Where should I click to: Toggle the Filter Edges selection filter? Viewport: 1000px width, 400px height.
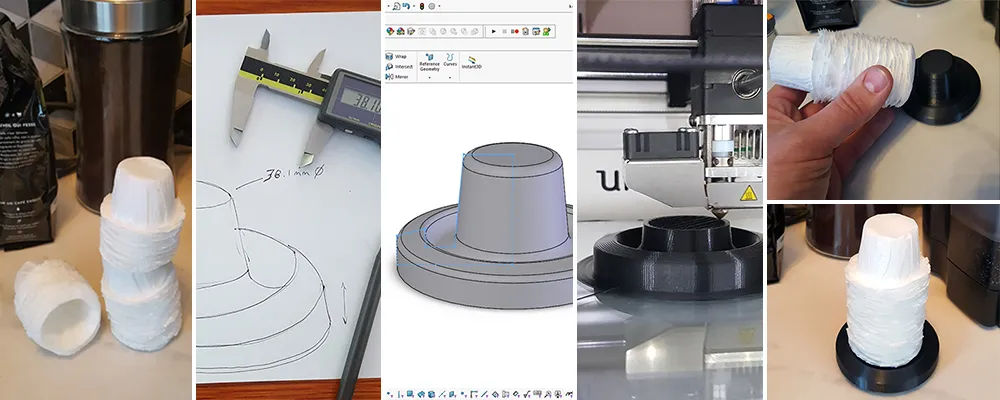[x=399, y=394]
